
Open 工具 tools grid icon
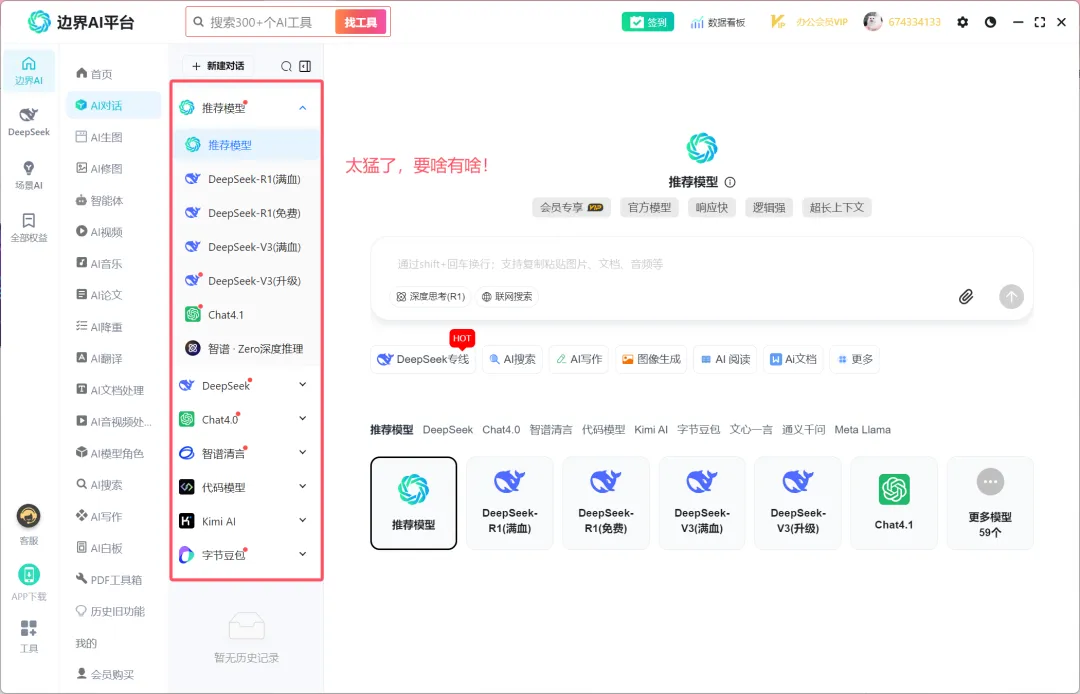[29, 636]
